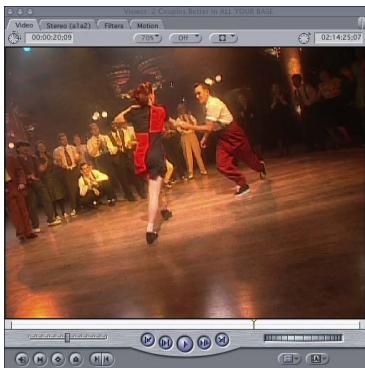Click the Play In to Out button
Image resolution: width=365 pixels, height=368 pixels.
point(165,342)
